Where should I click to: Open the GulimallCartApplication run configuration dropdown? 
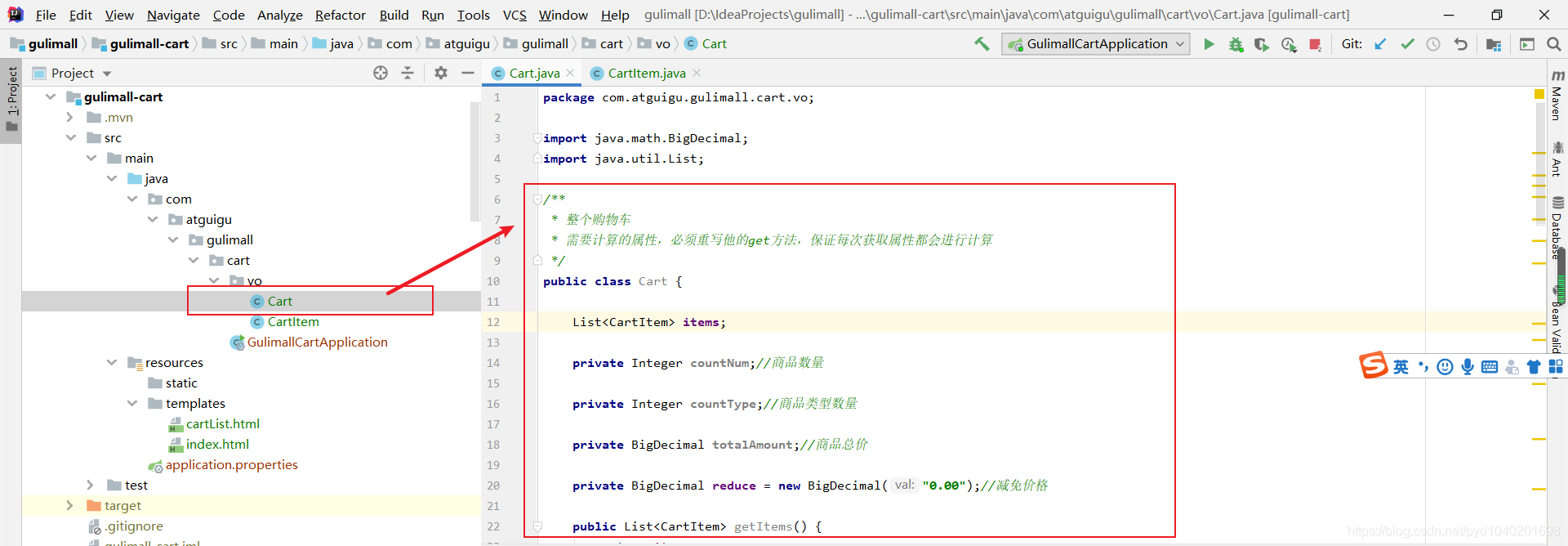(1095, 44)
